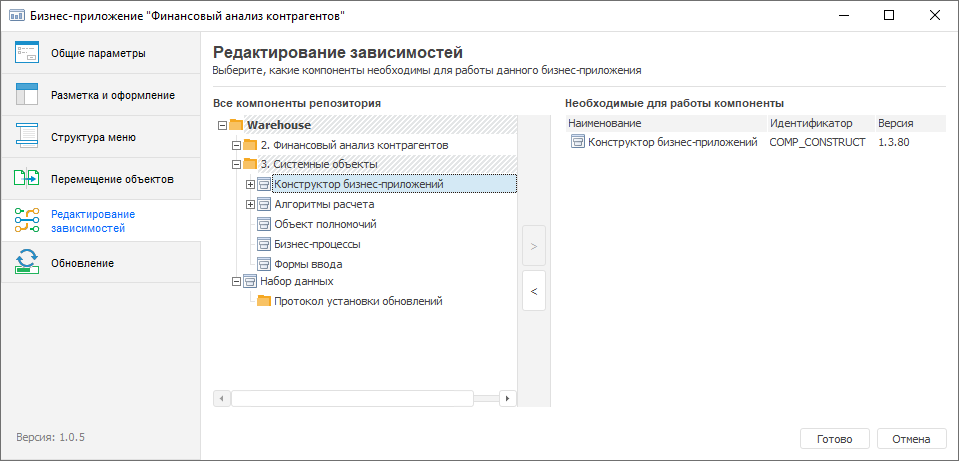Screen dimensions: 959x461
Task: Collapse the Warehouse root node
Action: tap(222, 126)
